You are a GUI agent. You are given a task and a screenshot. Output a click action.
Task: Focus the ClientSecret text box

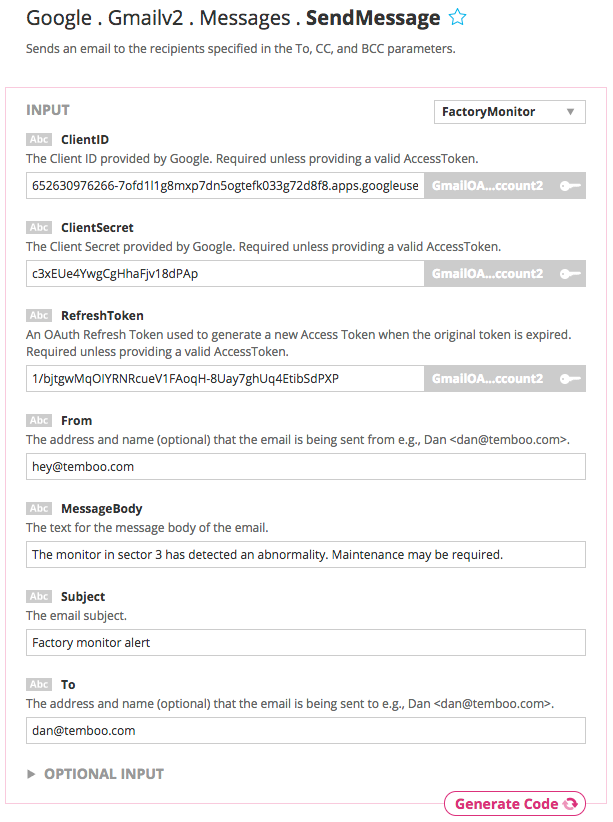coord(225,273)
